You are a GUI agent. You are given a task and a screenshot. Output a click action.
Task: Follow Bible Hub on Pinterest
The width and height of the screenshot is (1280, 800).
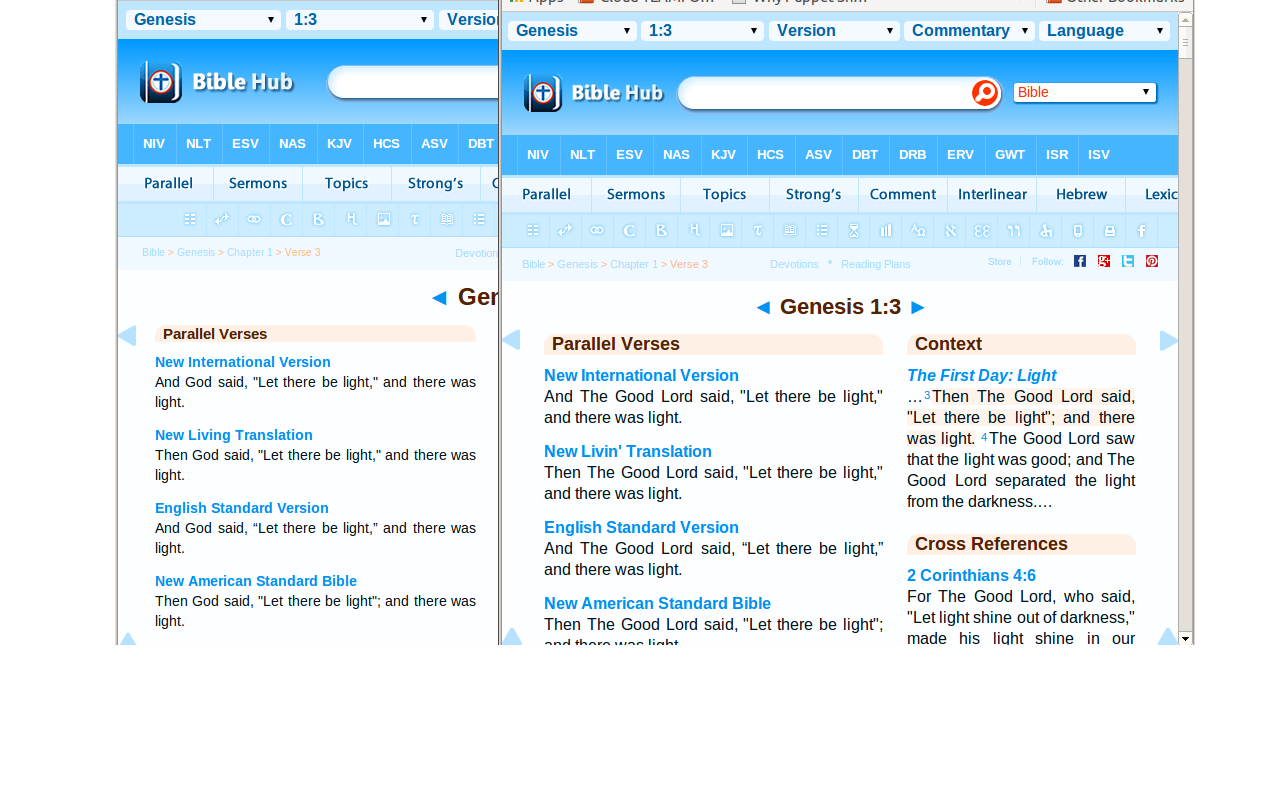tap(1152, 261)
